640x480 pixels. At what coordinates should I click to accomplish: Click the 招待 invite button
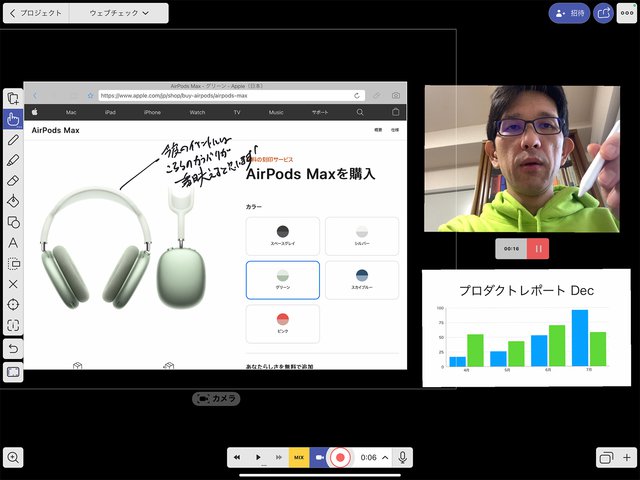[x=569, y=13]
